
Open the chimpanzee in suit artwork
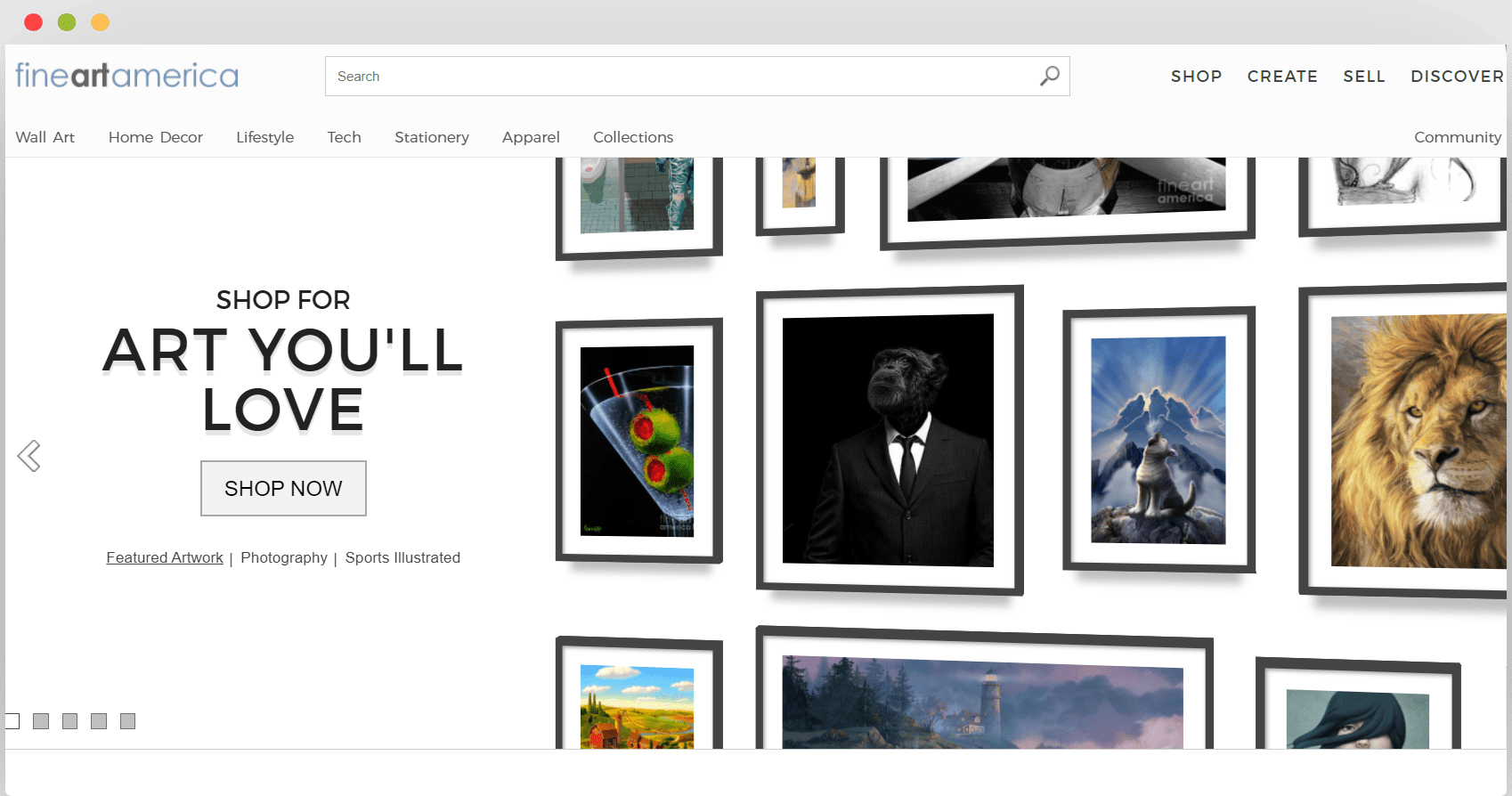coord(889,440)
